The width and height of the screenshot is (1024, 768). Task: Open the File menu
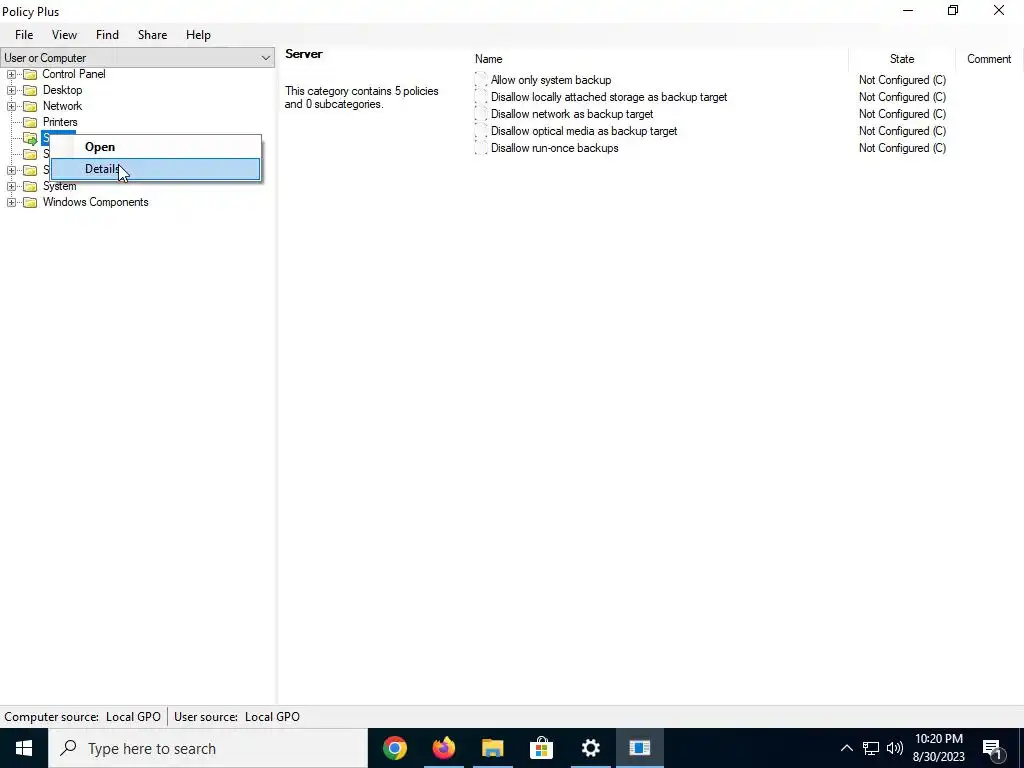pyautogui.click(x=24, y=35)
